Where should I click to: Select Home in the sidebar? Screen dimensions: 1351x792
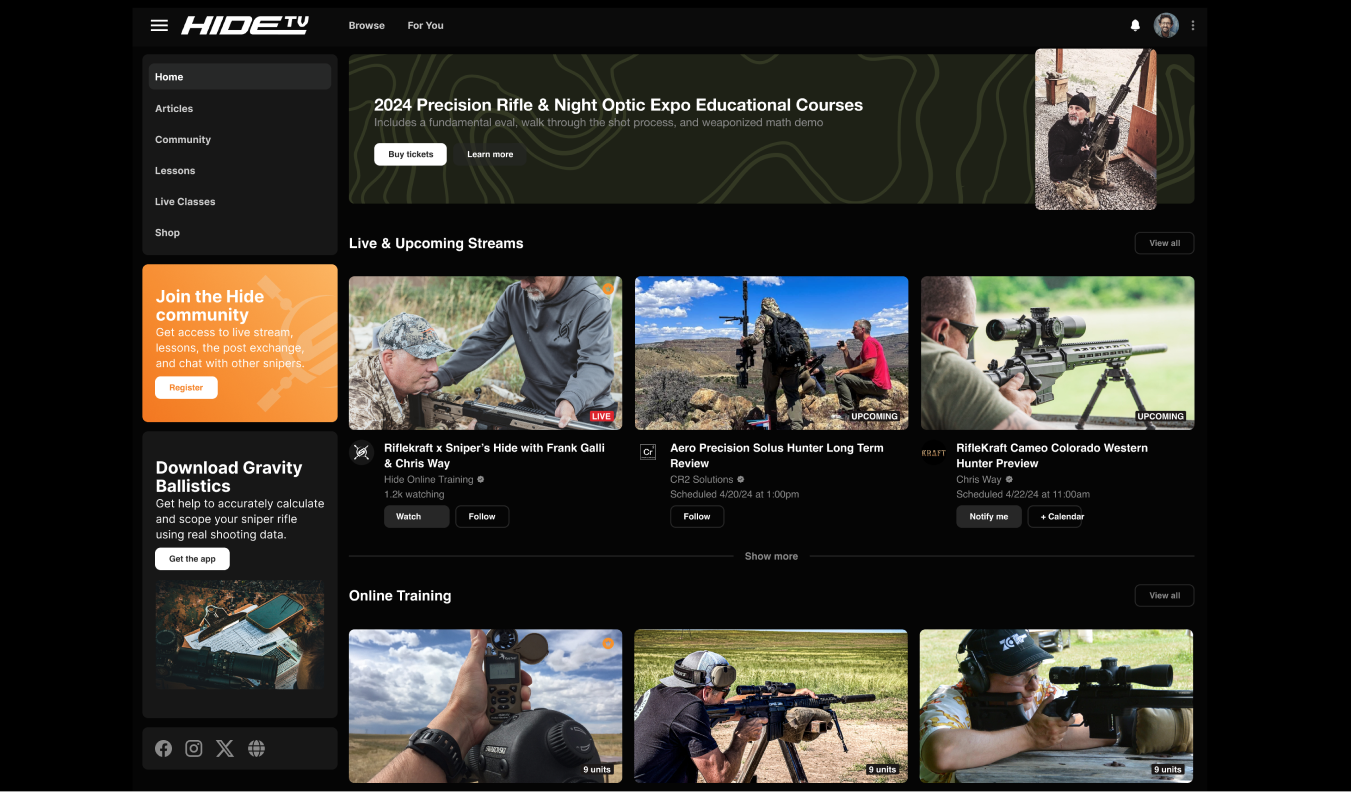240,77
